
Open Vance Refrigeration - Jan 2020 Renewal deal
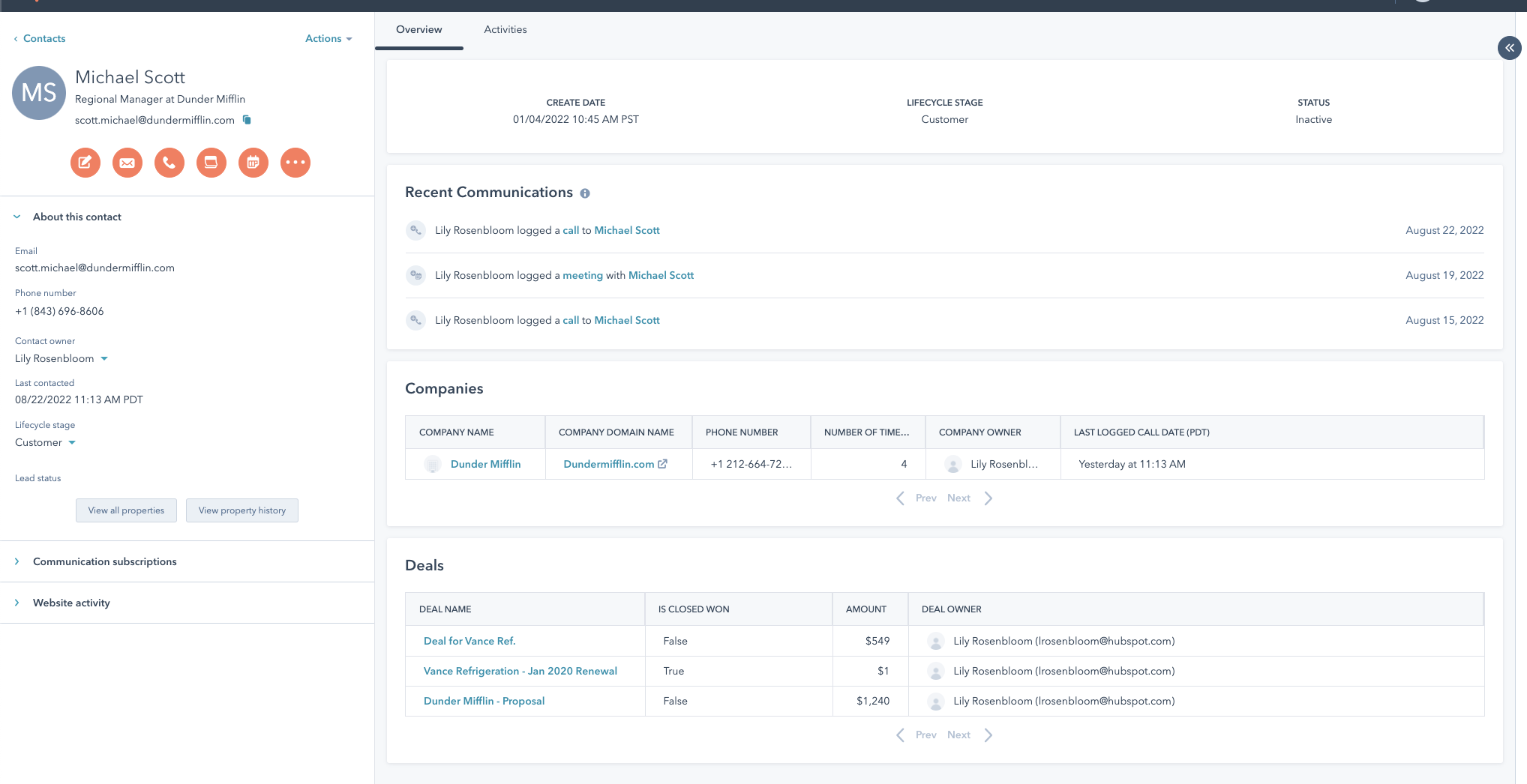[x=520, y=671]
